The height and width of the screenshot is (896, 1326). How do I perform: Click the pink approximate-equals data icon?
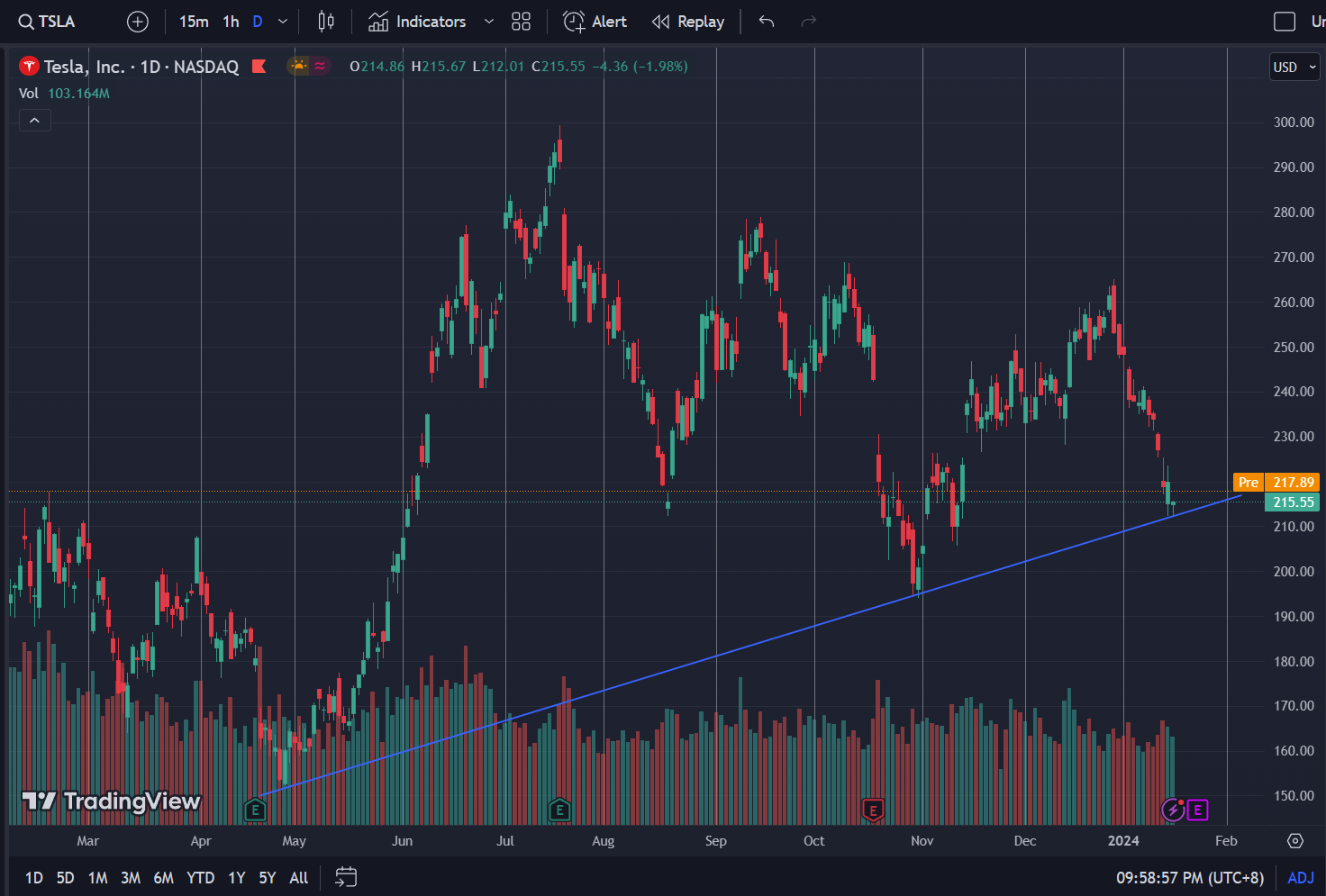[x=320, y=66]
